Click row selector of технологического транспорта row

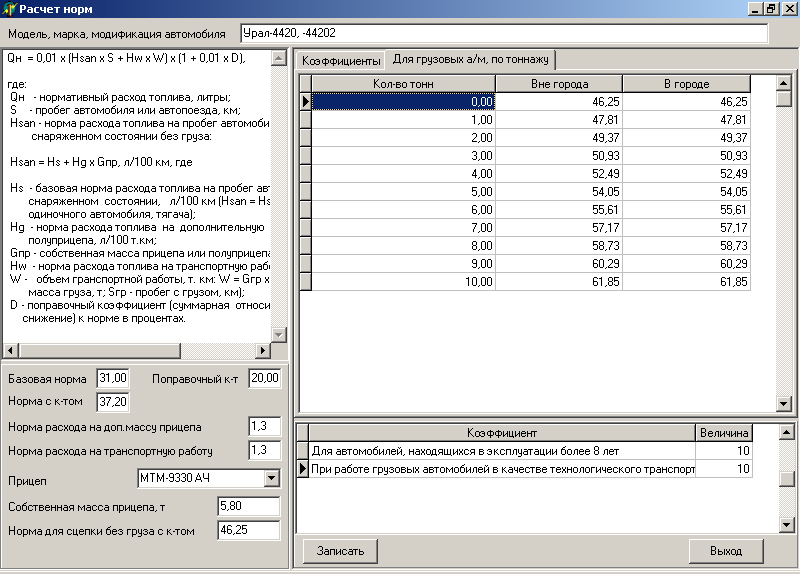(x=303, y=469)
